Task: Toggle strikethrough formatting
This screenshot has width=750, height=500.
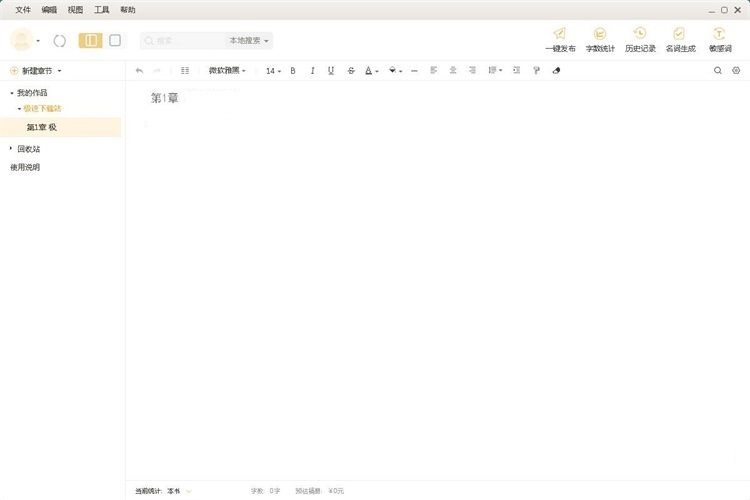Action: tap(351, 71)
